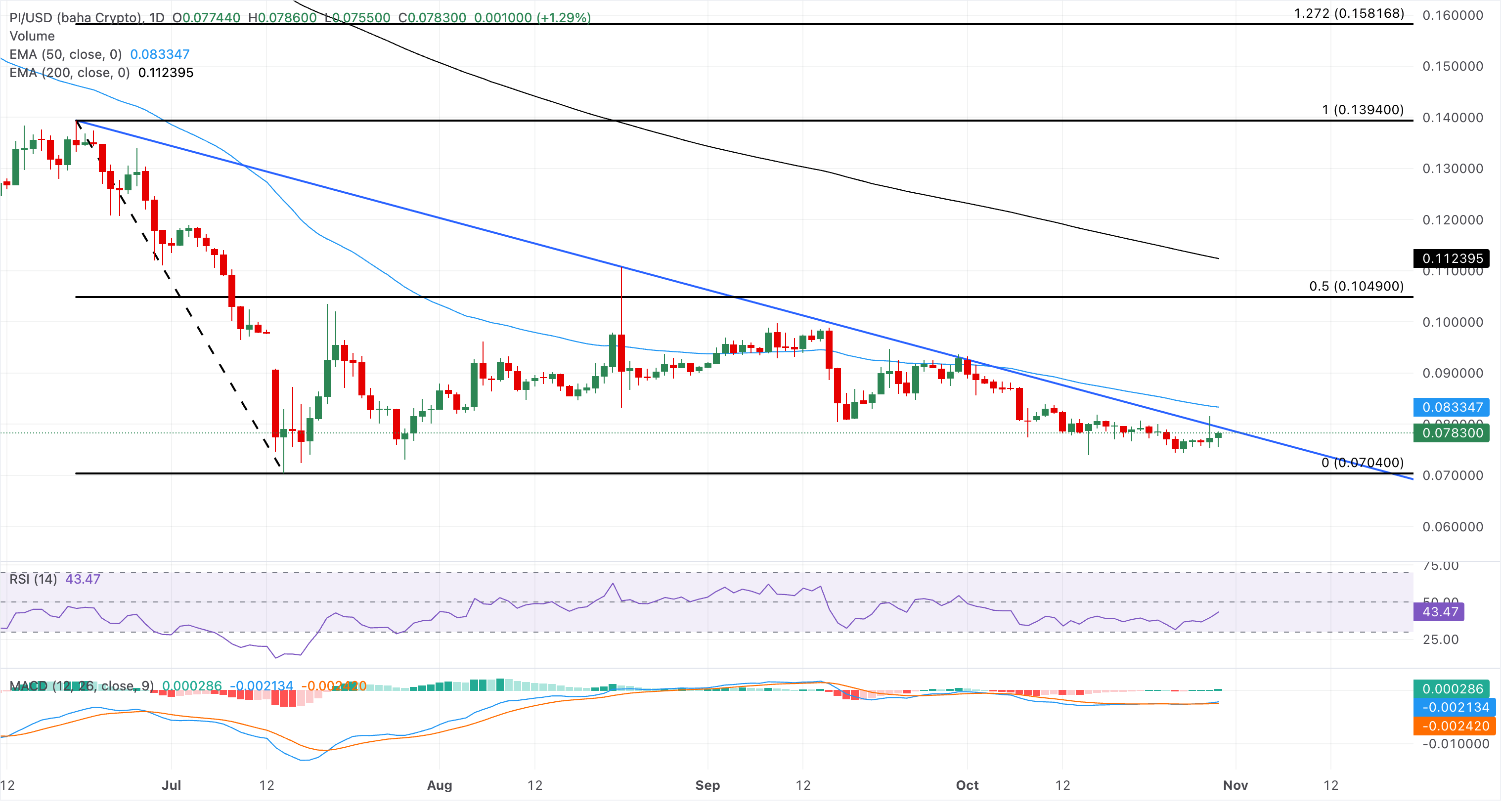Click the 0.5 (0.104900) Fibonacci label
1501x812 pixels.
[1357, 286]
